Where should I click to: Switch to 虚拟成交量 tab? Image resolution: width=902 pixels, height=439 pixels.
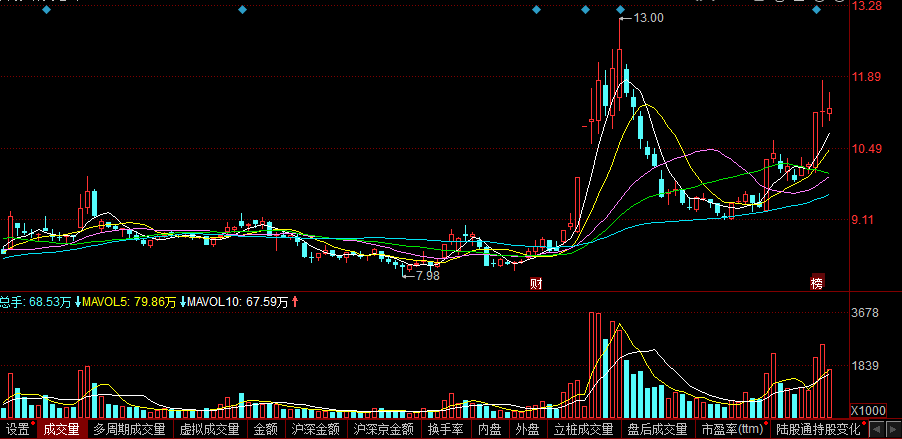tap(209, 429)
